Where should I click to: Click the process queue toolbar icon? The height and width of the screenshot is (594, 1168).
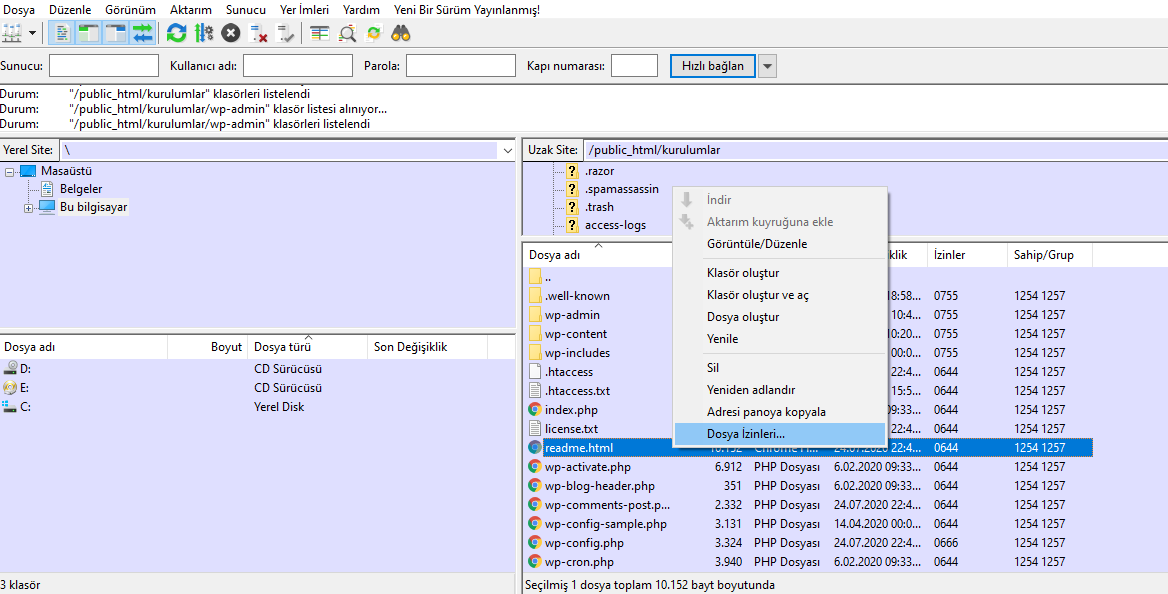pos(203,33)
